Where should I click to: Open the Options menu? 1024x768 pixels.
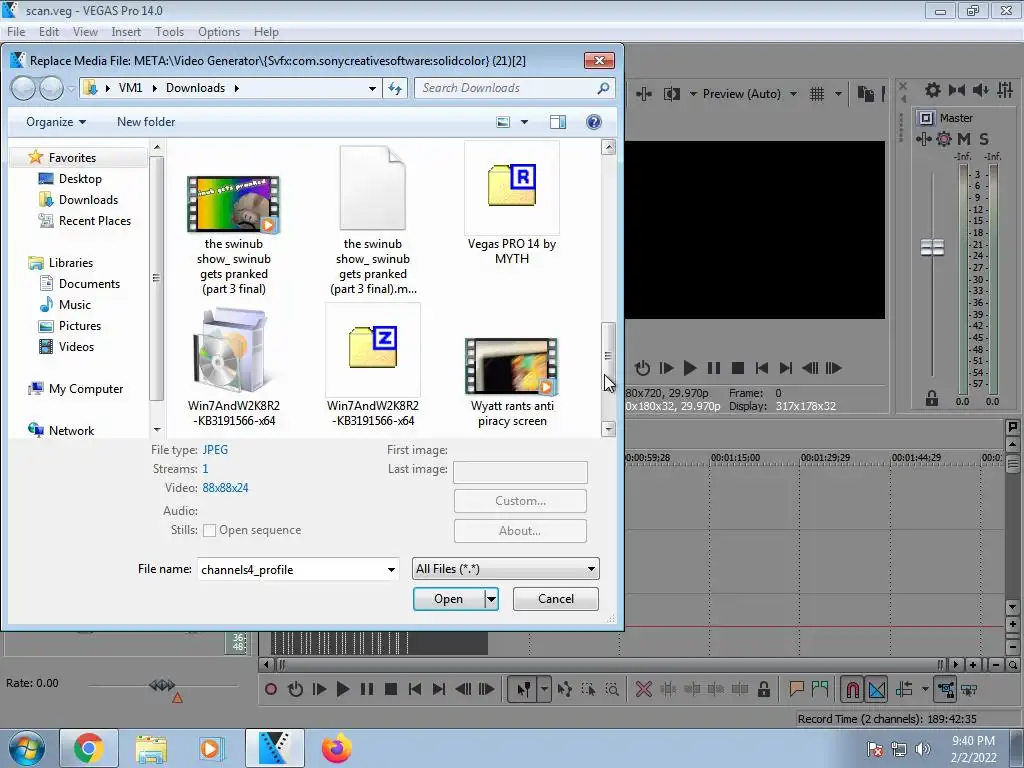[219, 31]
